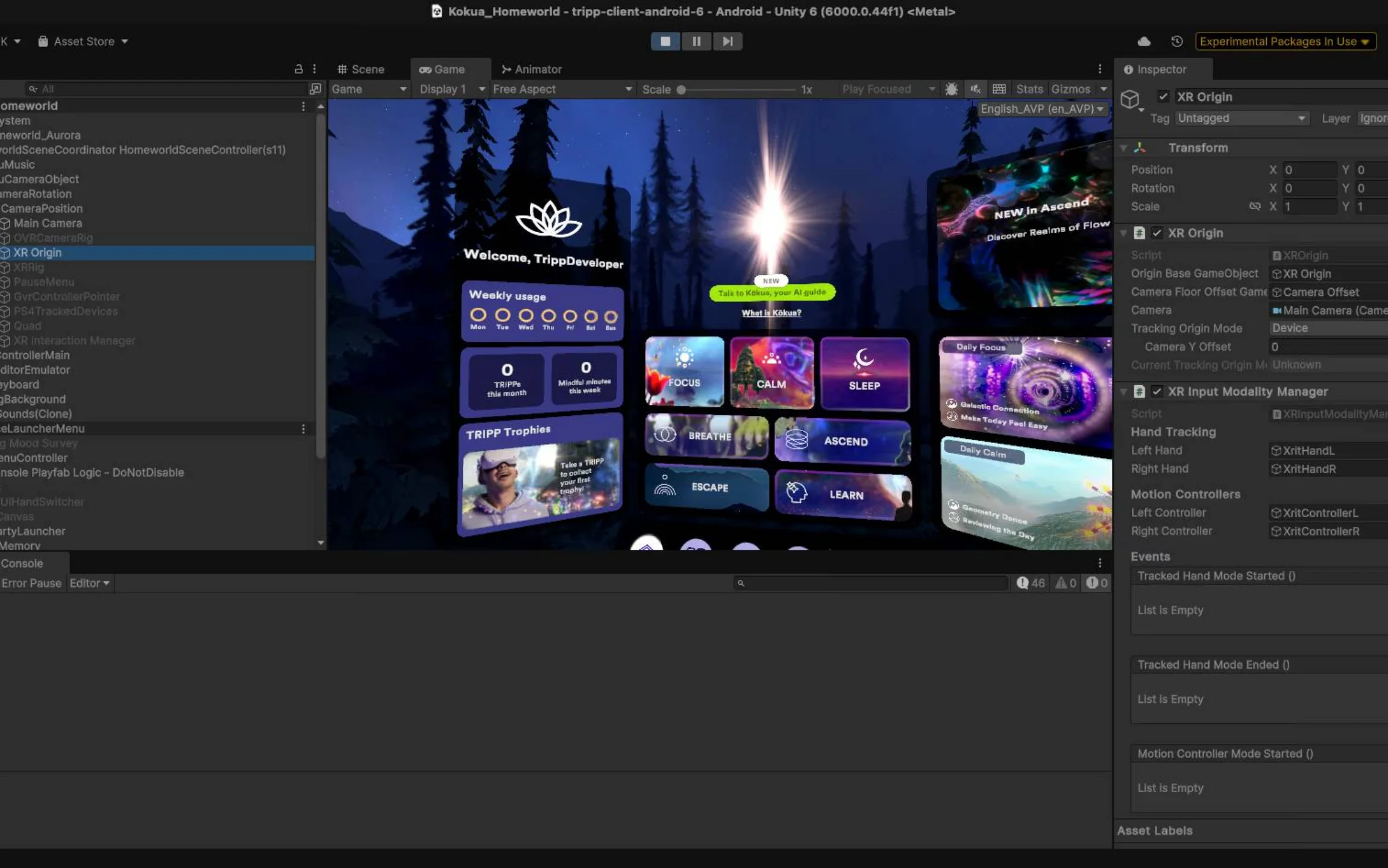Switch to the Scene tab

pyautogui.click(x=360, y=69)
